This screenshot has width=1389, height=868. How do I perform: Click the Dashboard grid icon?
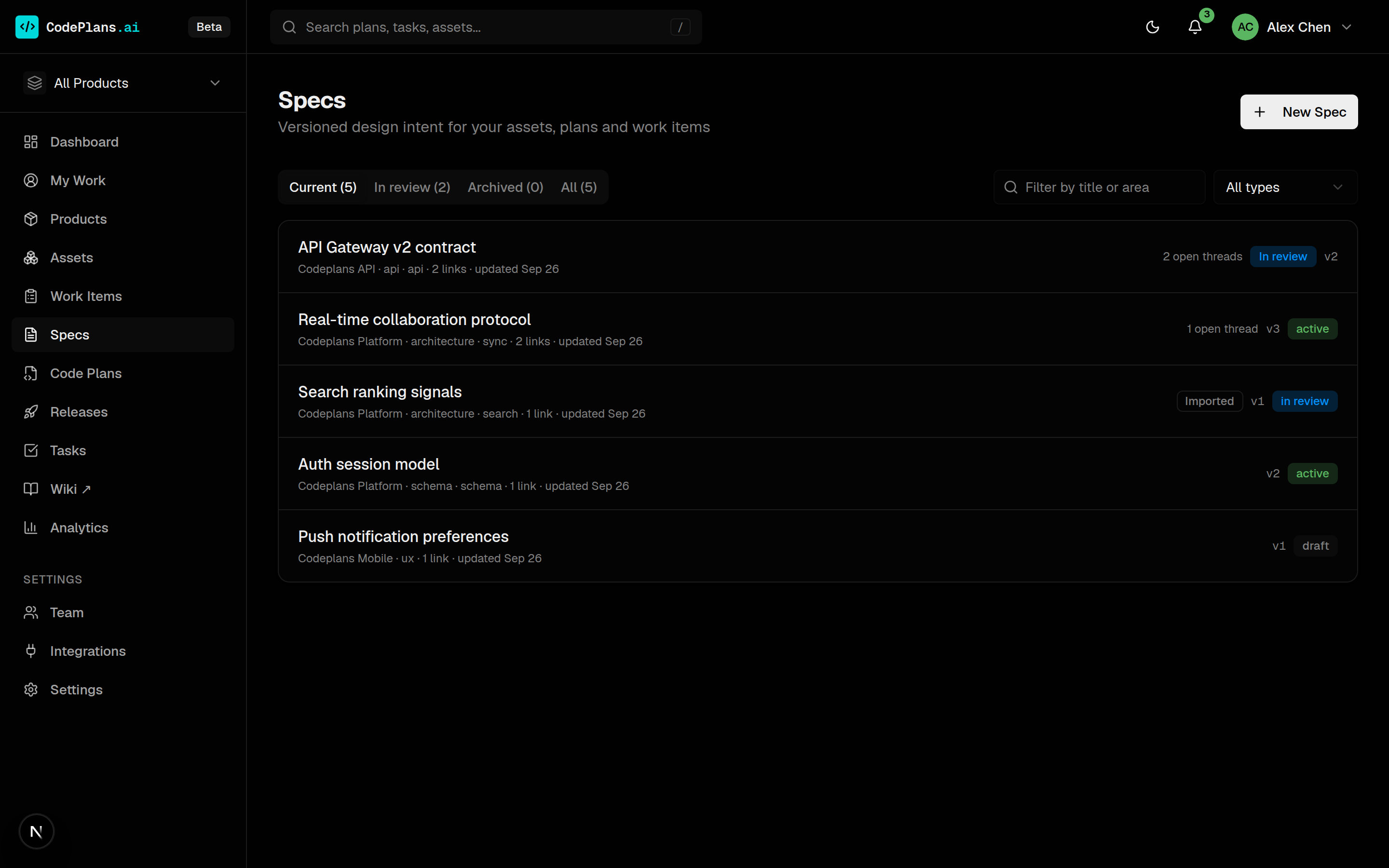point(31,142)
